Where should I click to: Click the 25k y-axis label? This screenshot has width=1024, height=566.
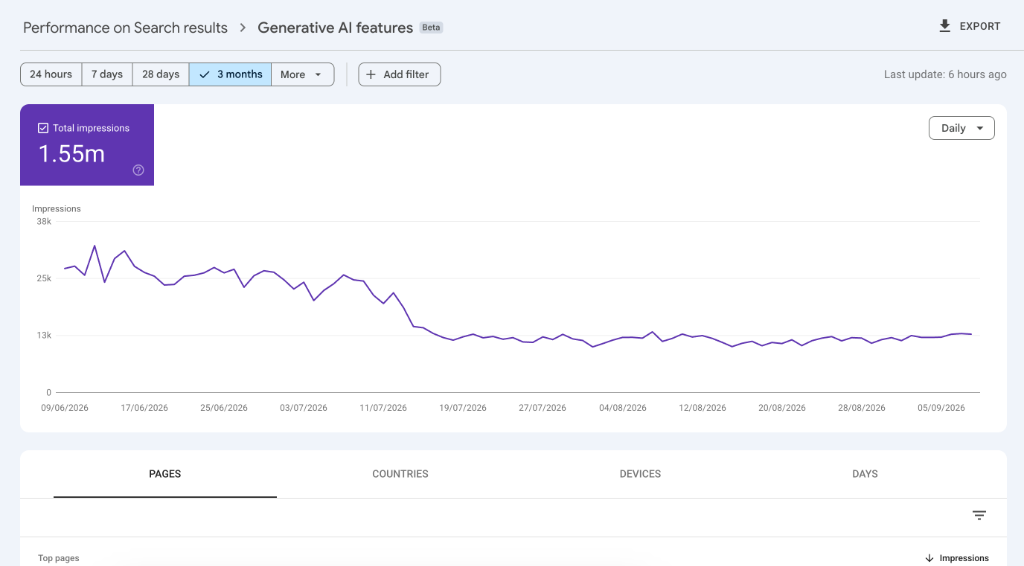[x=44, y=279]
